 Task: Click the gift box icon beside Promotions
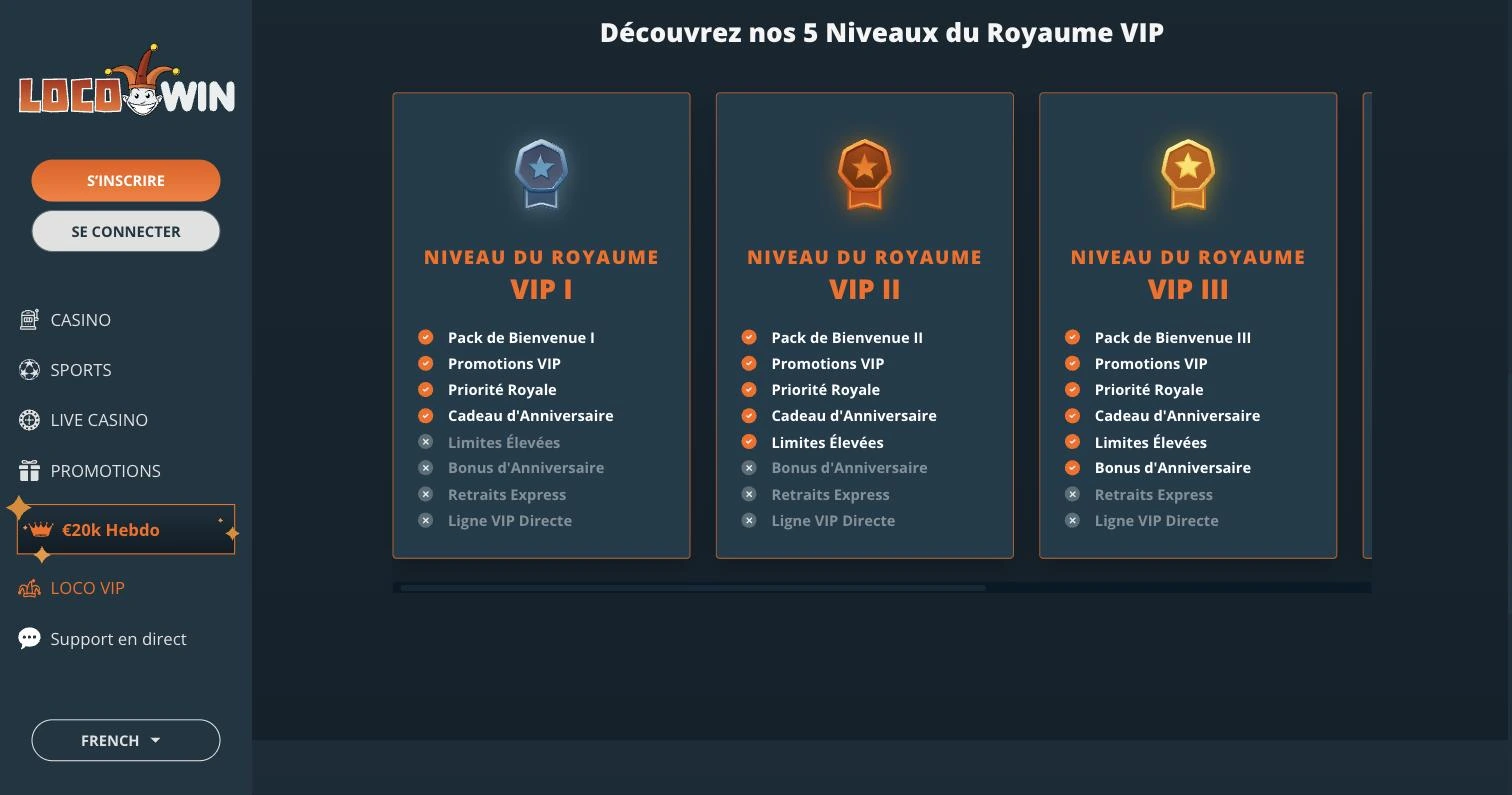pos(29,470)
